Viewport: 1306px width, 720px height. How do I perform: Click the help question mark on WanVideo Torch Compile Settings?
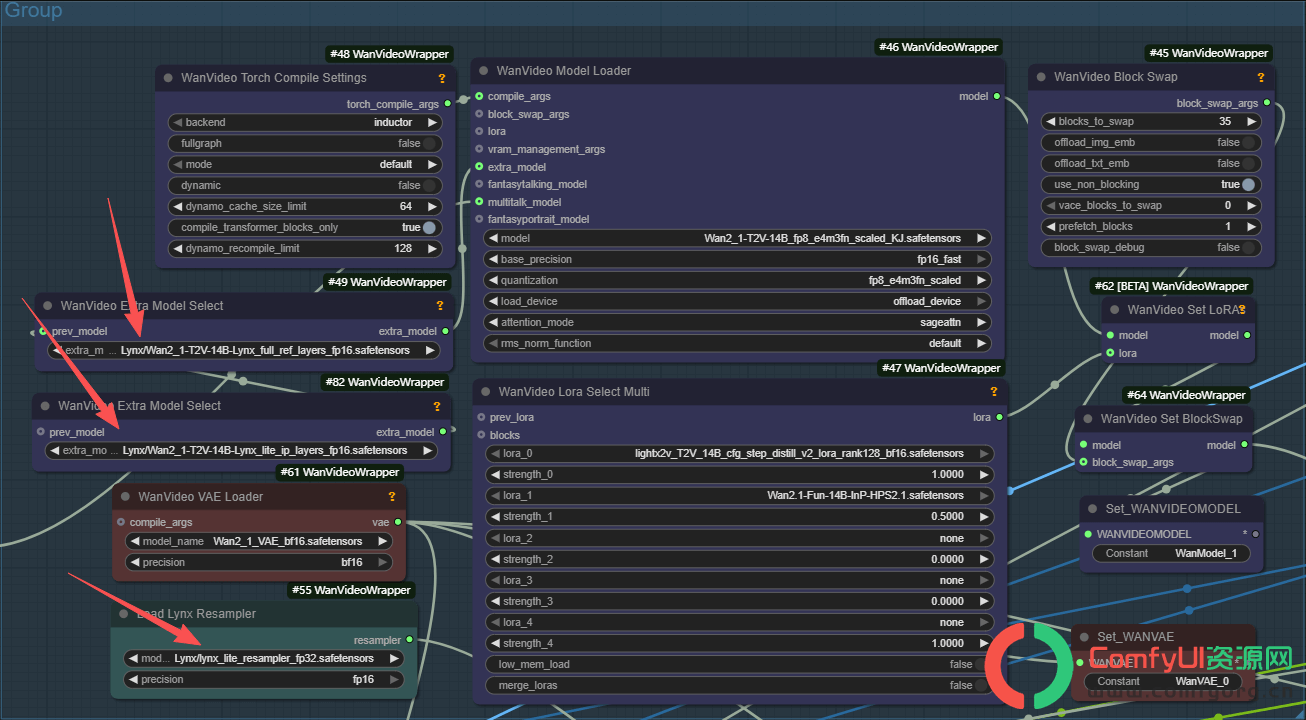coord(442,78)
